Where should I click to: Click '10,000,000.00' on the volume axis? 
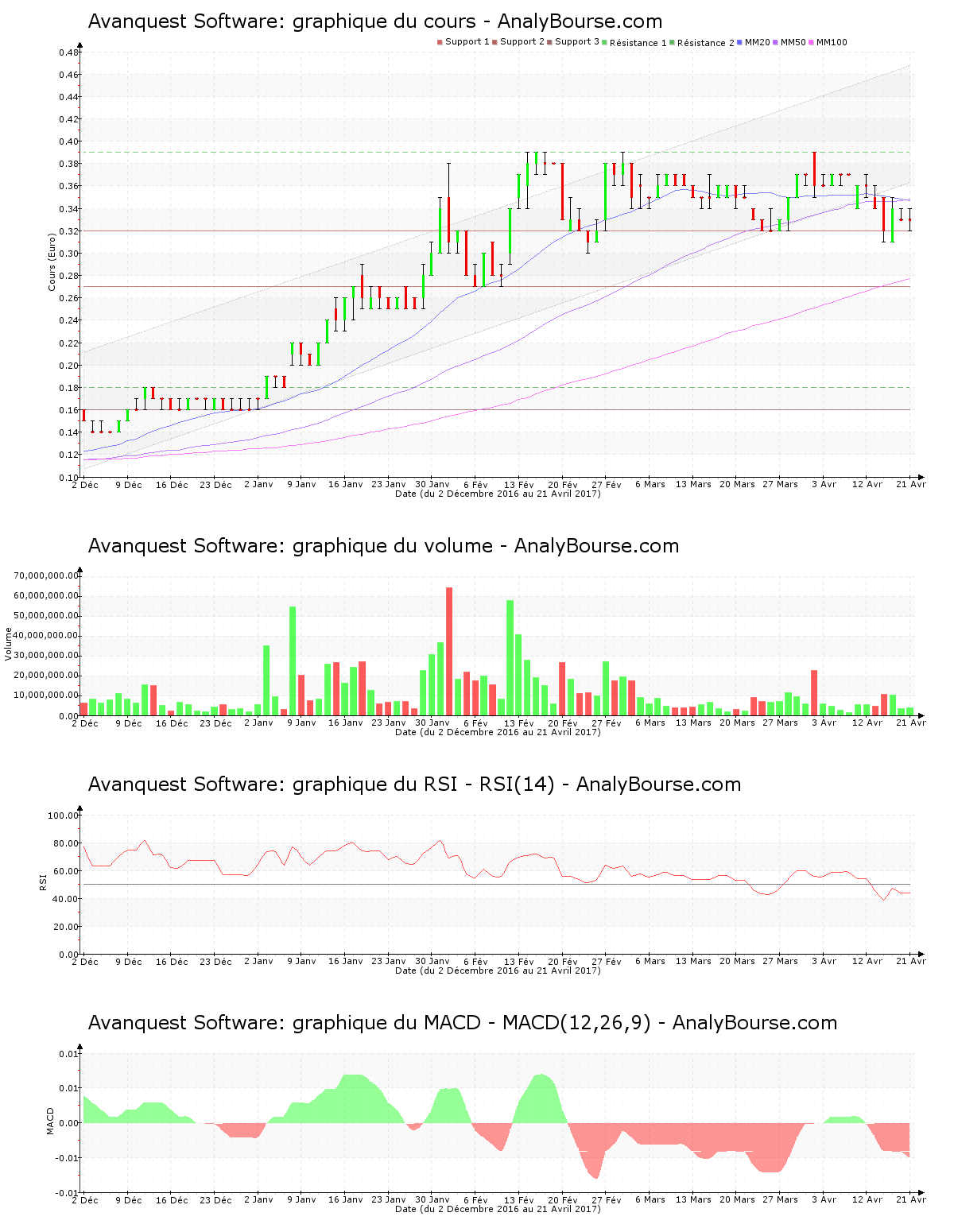[x=47, y=695]
